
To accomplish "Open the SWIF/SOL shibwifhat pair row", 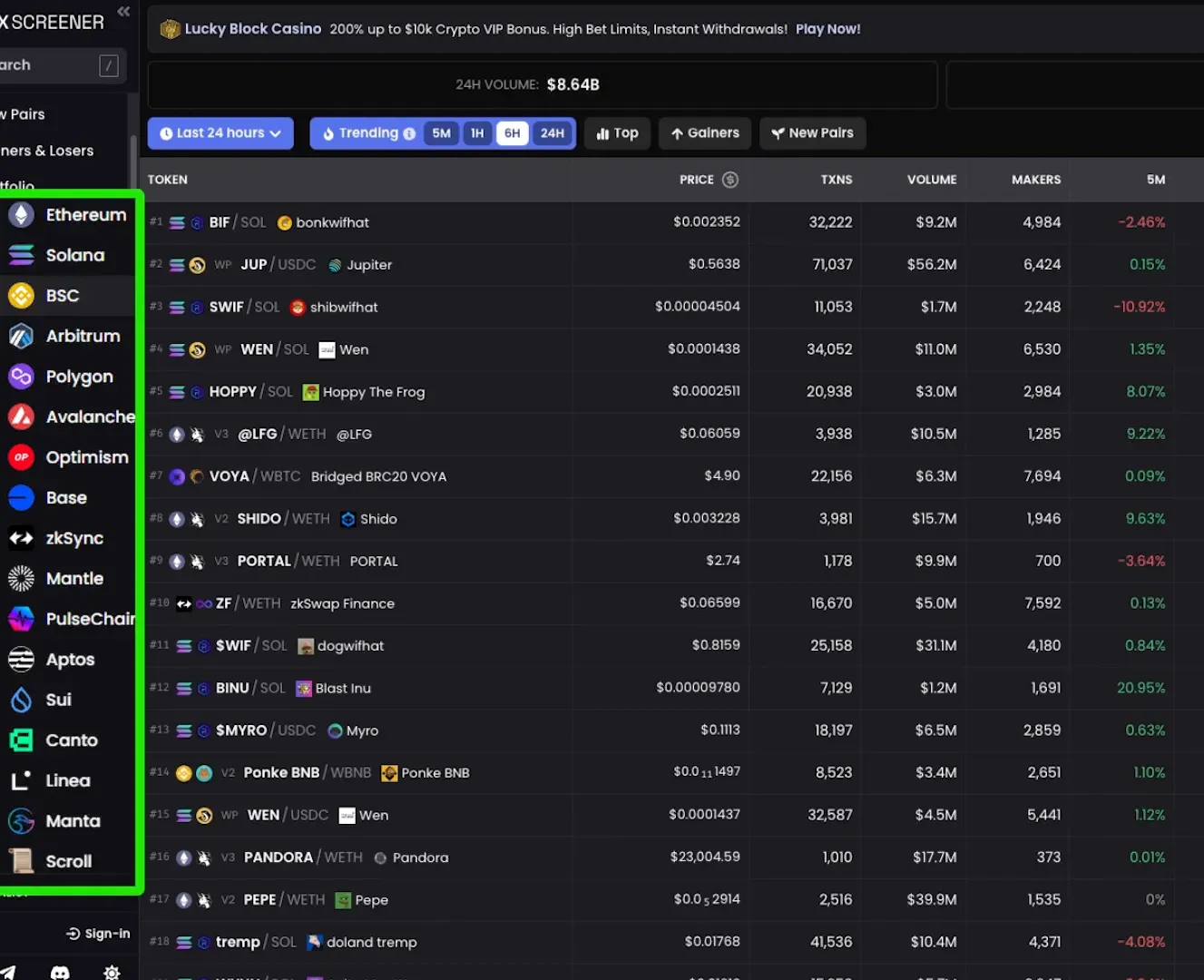I will coord(671,307).
